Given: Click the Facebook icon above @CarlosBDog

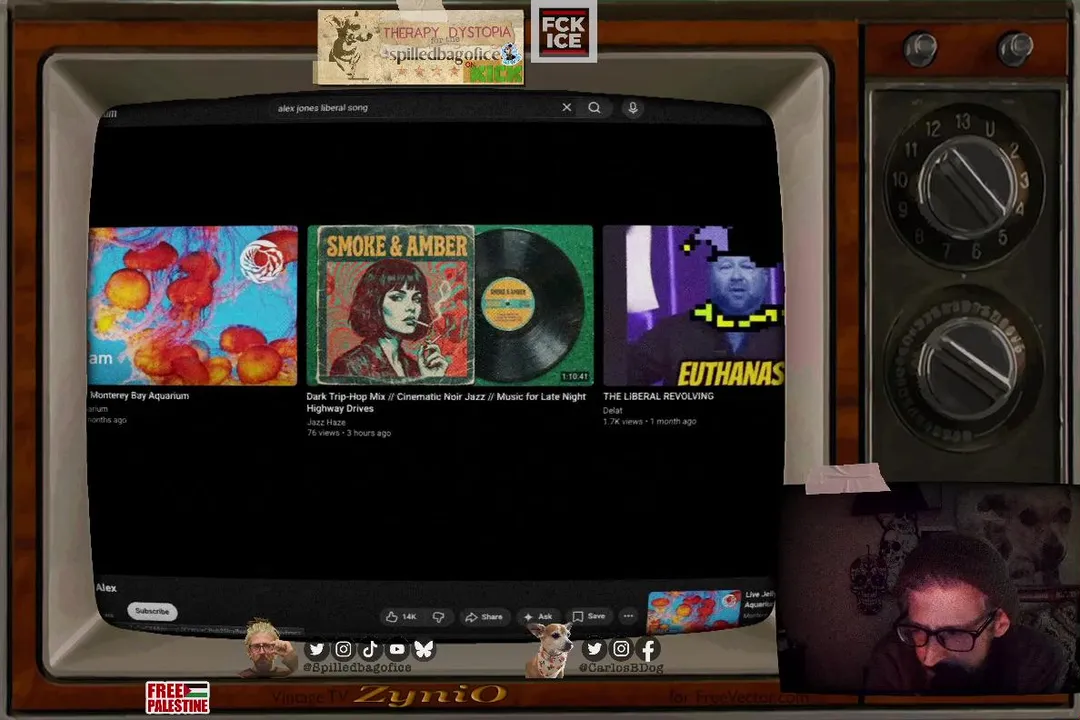Looking at the screenshot, I should coord(648,648).
